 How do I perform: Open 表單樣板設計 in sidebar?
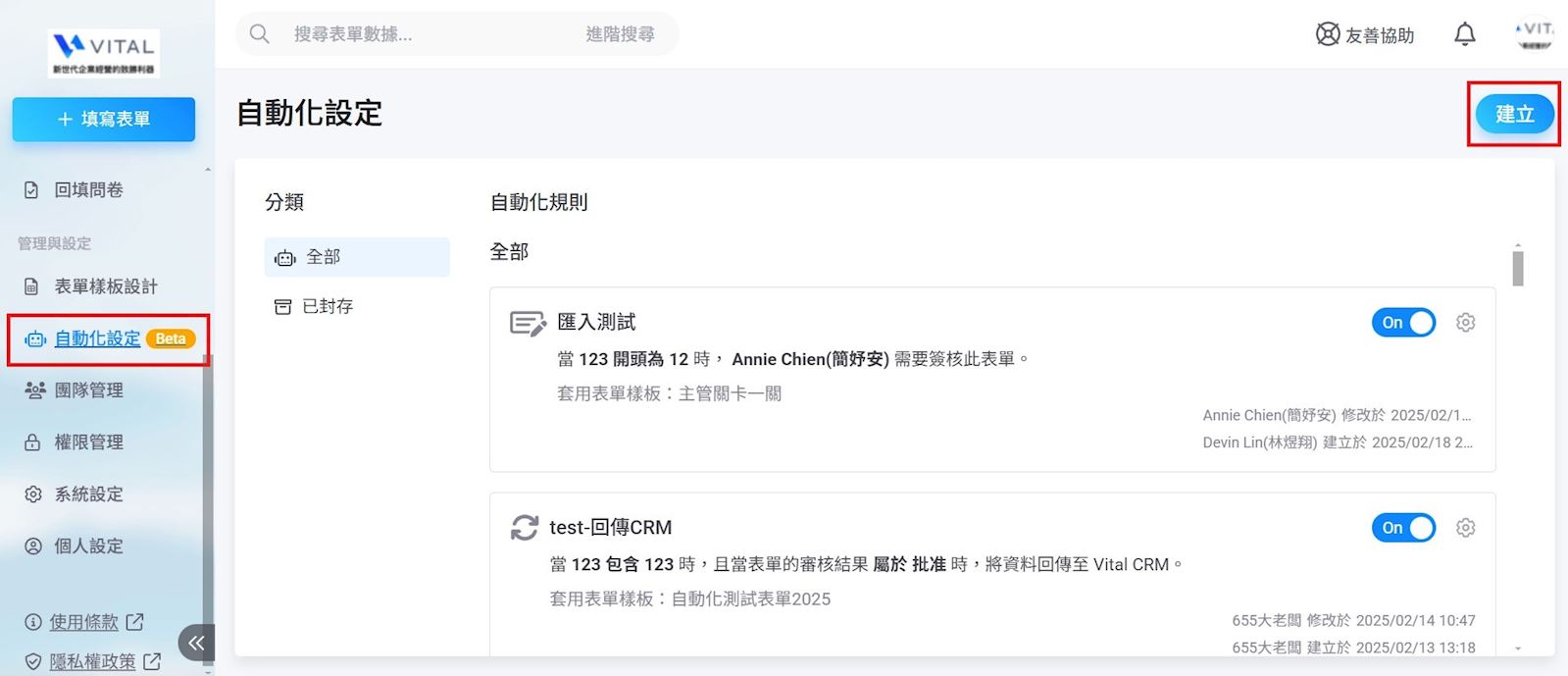106,286
